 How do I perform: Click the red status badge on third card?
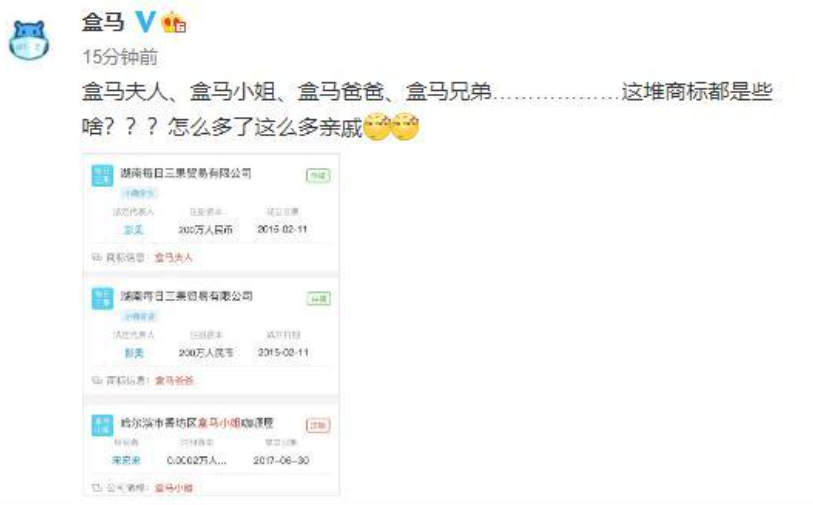click(318, 425)
